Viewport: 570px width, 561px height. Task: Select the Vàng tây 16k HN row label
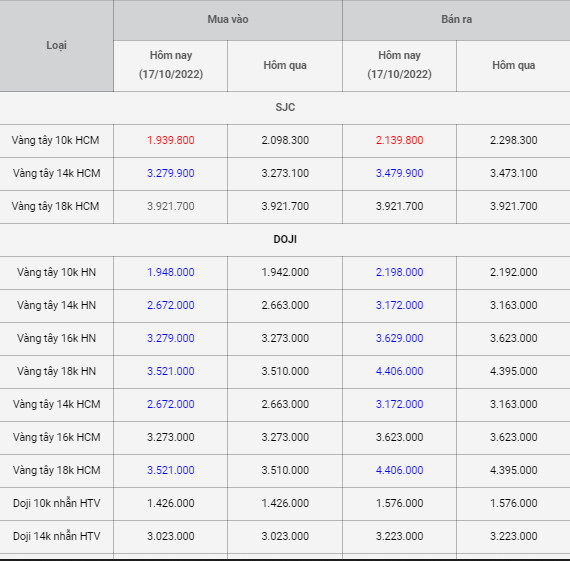click(x=56, y=338)
